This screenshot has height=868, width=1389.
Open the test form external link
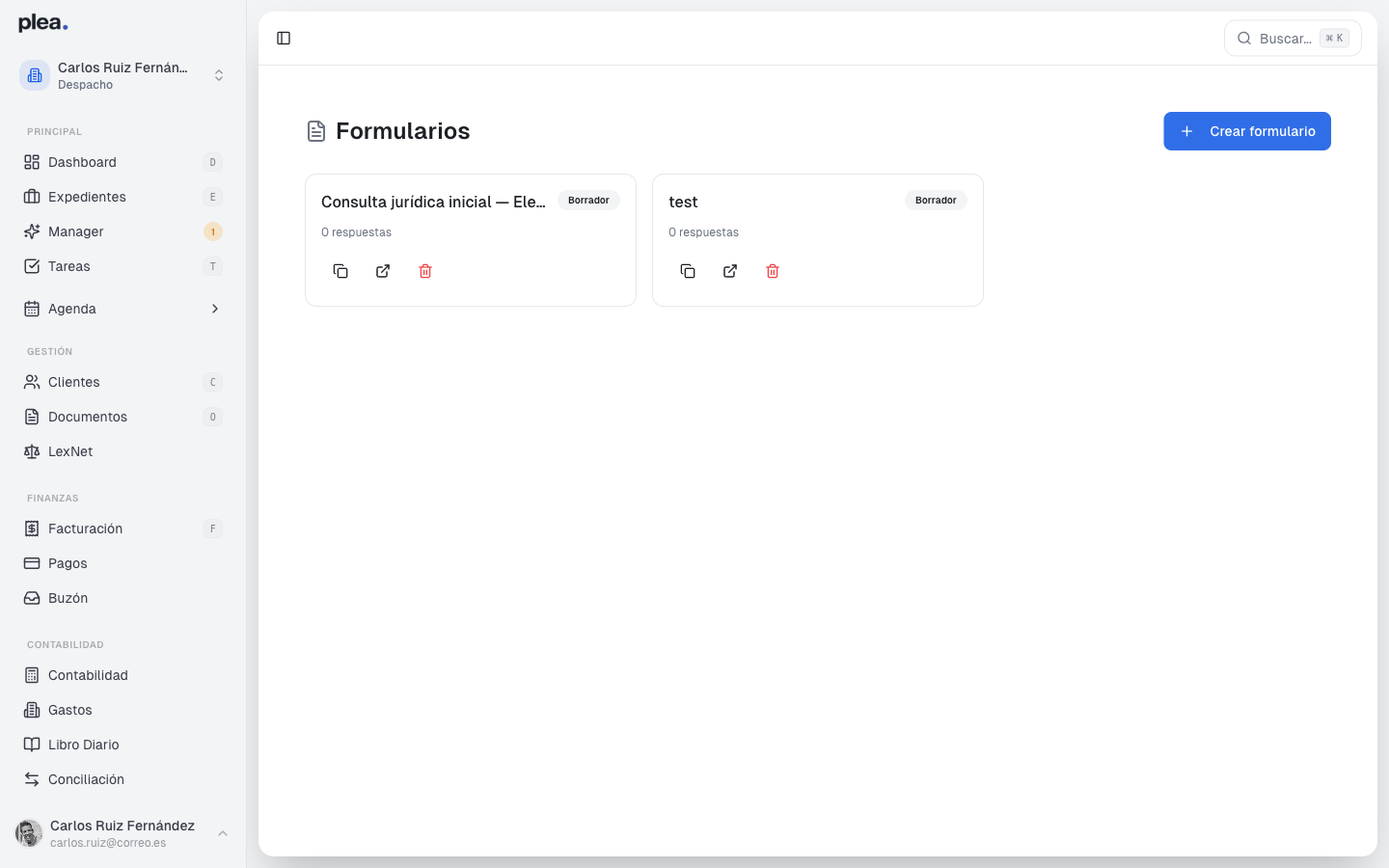pos(730,271)
